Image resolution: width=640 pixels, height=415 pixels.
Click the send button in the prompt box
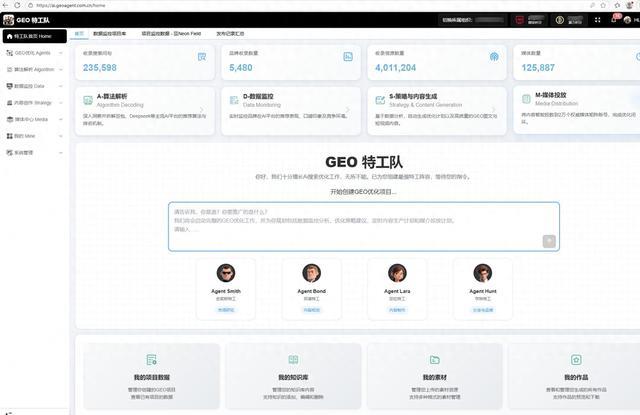(x=549, y=241)
